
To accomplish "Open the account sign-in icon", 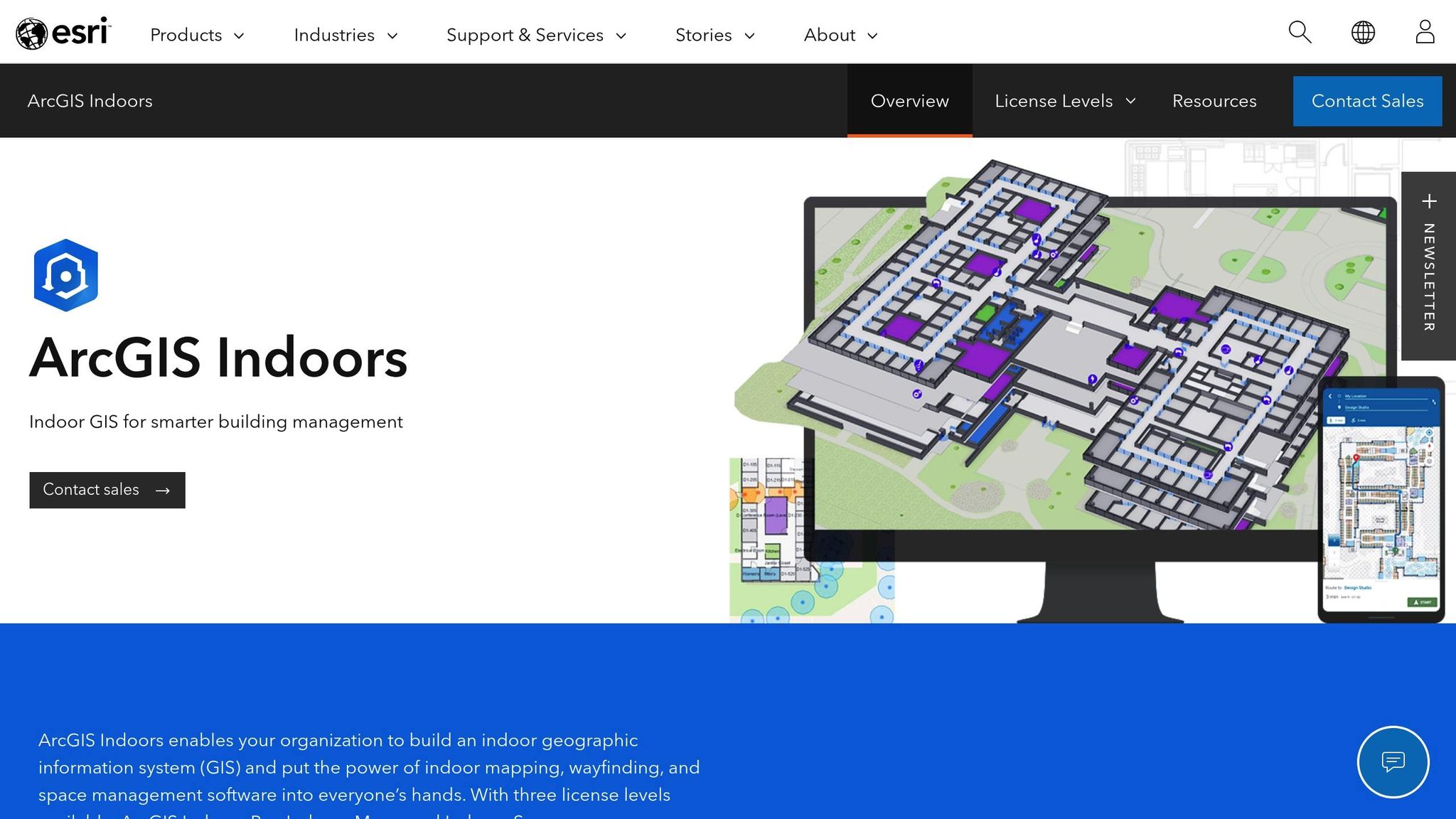I will click(1424, 32).
